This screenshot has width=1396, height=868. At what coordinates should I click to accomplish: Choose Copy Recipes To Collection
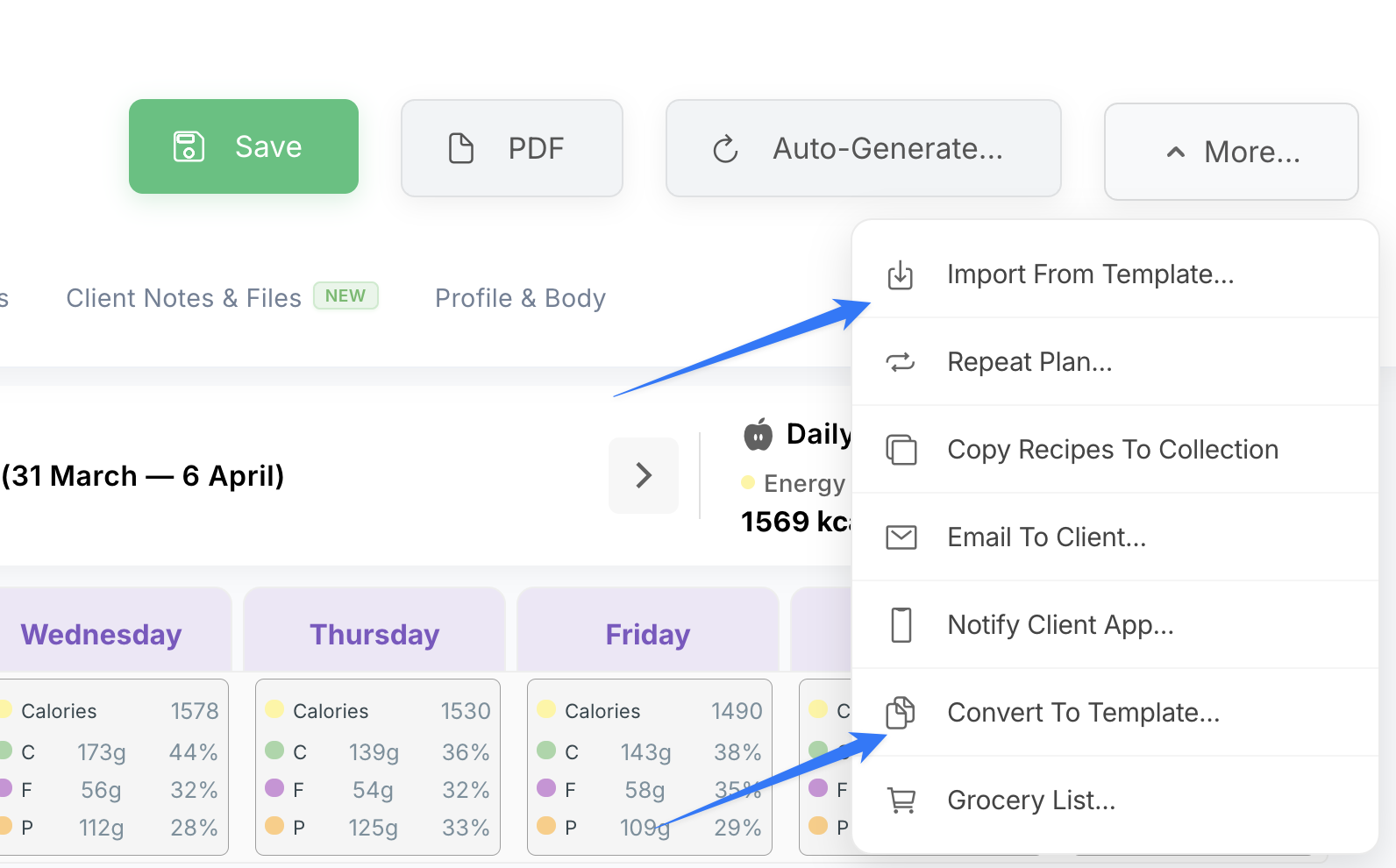pyautogui.click(x=1115, y=450)
